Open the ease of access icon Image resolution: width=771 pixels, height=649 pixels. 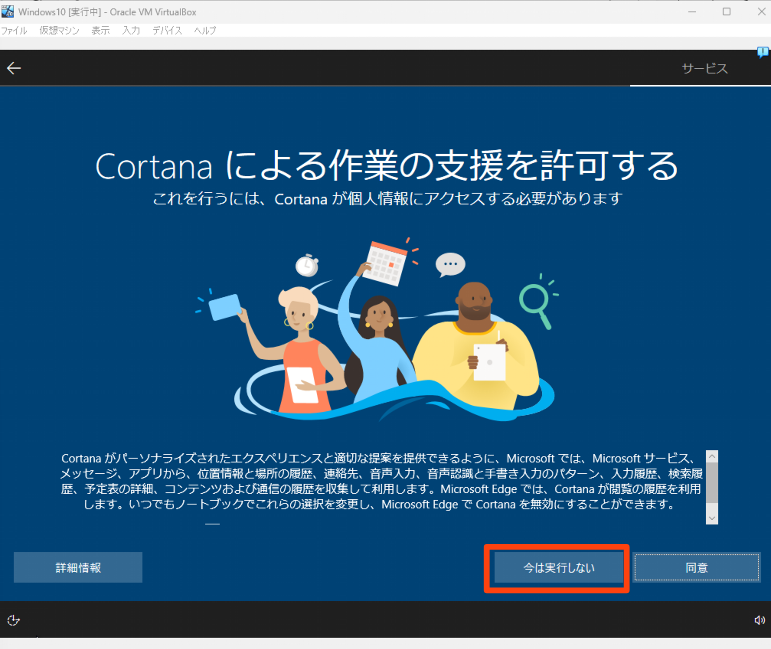13,620
